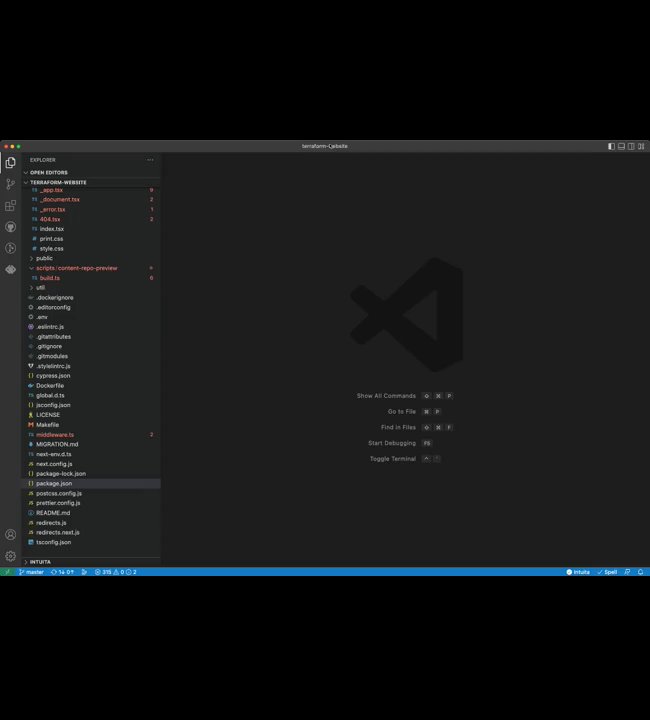The image size is (650, 720).
Task: Open the Accounts menu icon
Action: [x=11, y=534]
